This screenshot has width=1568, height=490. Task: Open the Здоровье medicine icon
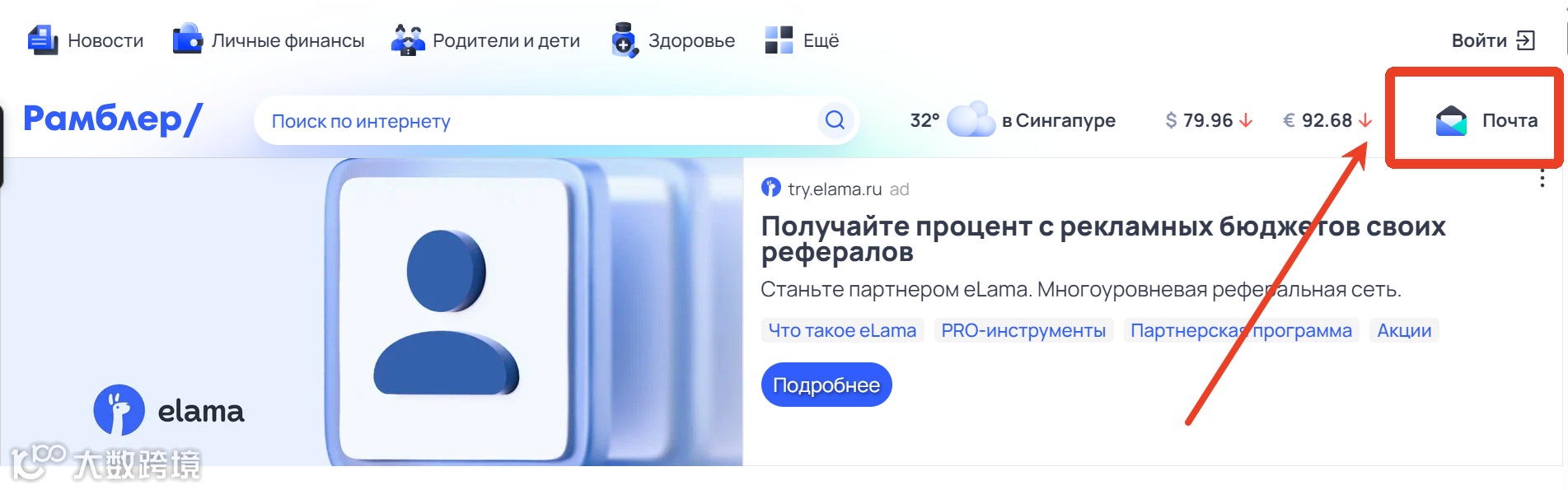(625, 40)
